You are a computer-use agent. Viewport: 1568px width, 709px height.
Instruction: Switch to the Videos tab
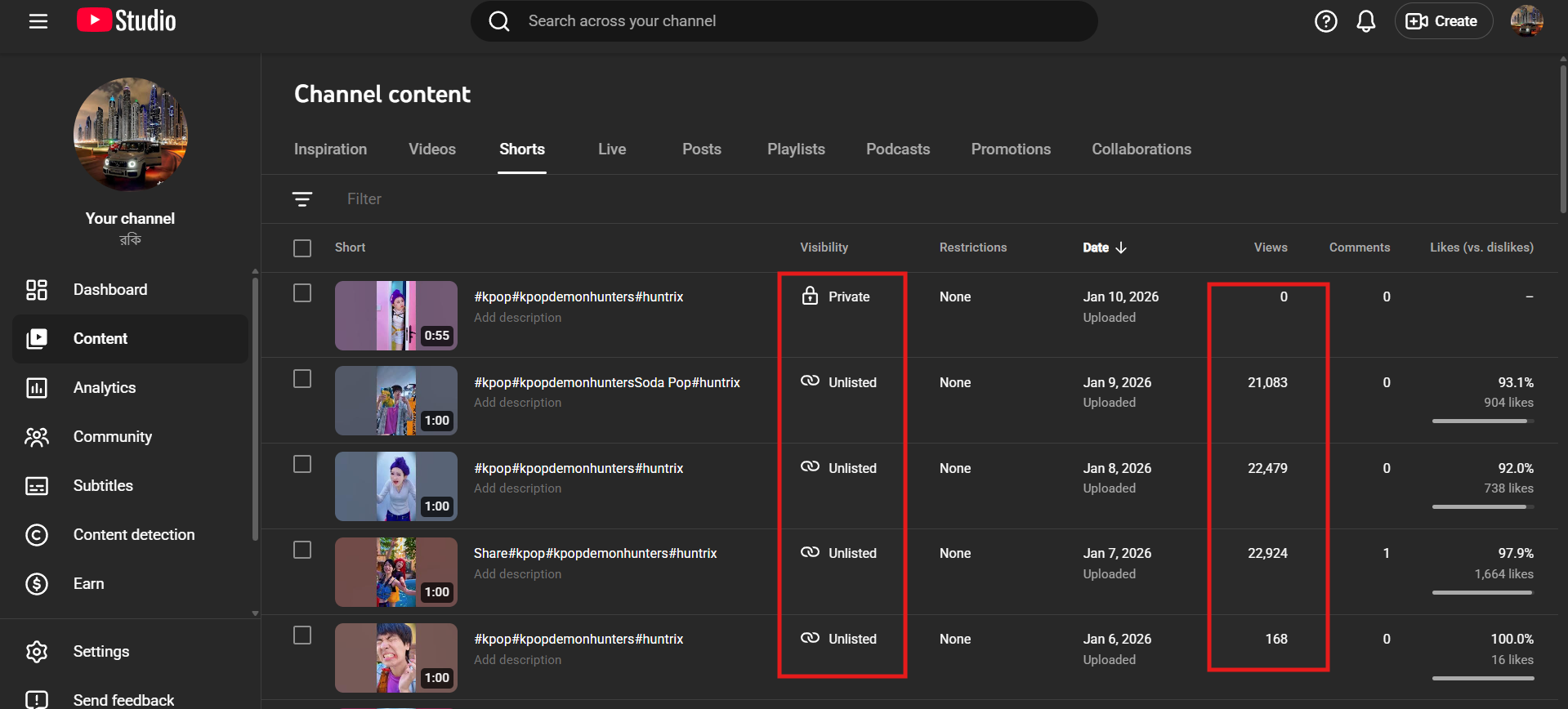click(431, 149)
